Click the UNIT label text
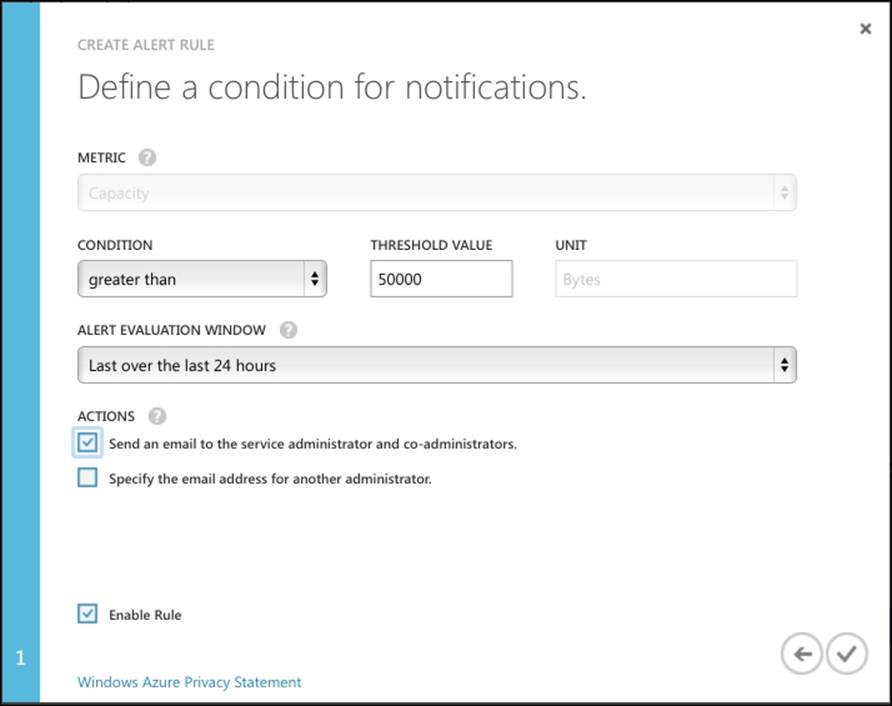The width and height of the screenshot is (892, 706). tap(571, 245)
